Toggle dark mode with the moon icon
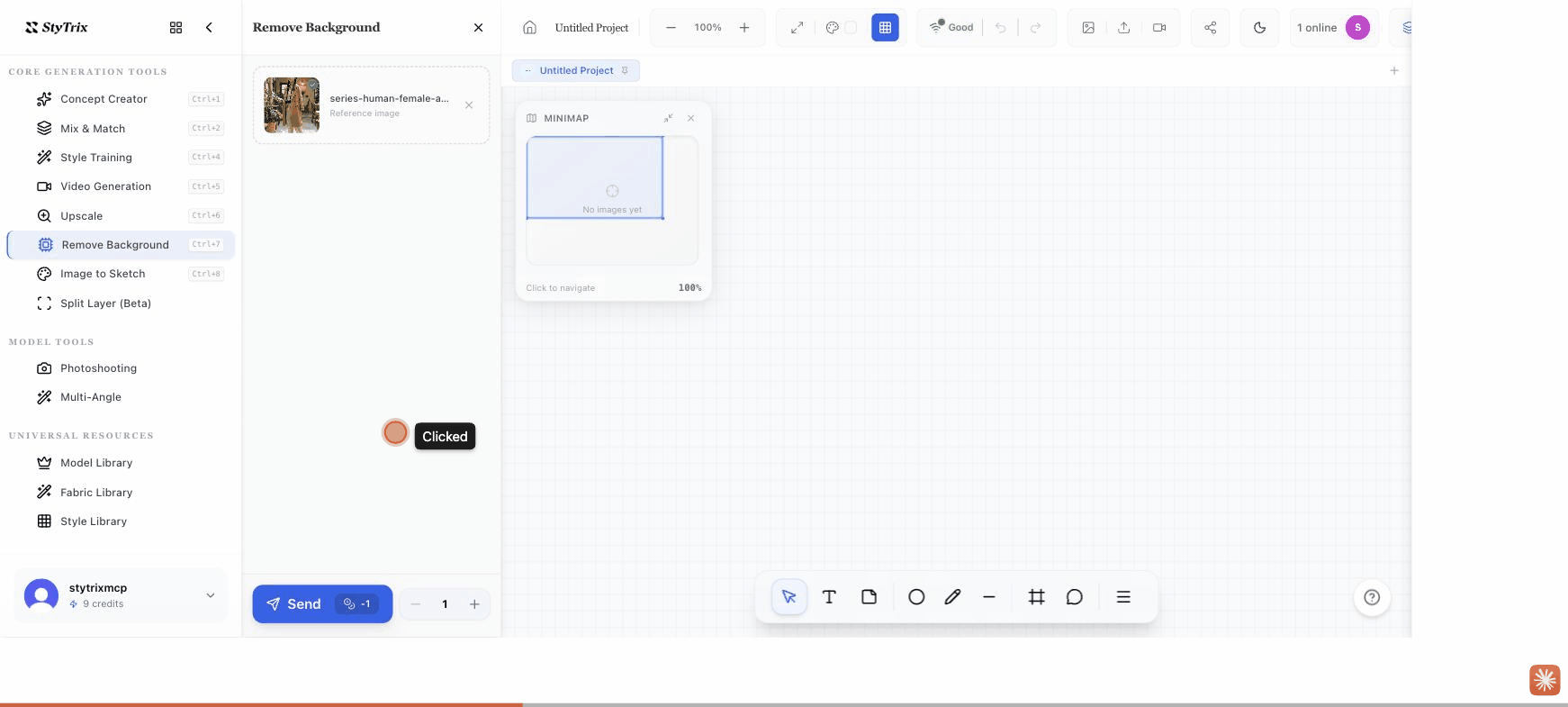1568x707 pixels. [x=1260, y=28]
